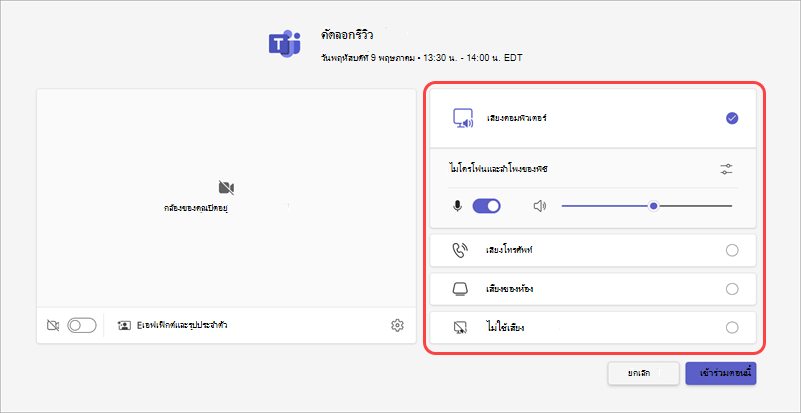Open audio device settings sliders icon
Image resolution: width=801 pixels, height=413 pixels.
tap(726, 169)
